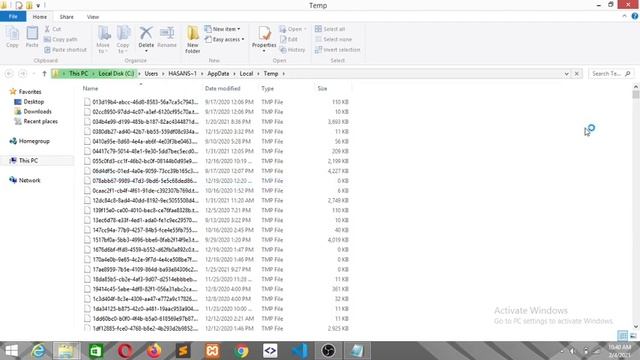Switch to the View ribbon tab

coord(93,17)
